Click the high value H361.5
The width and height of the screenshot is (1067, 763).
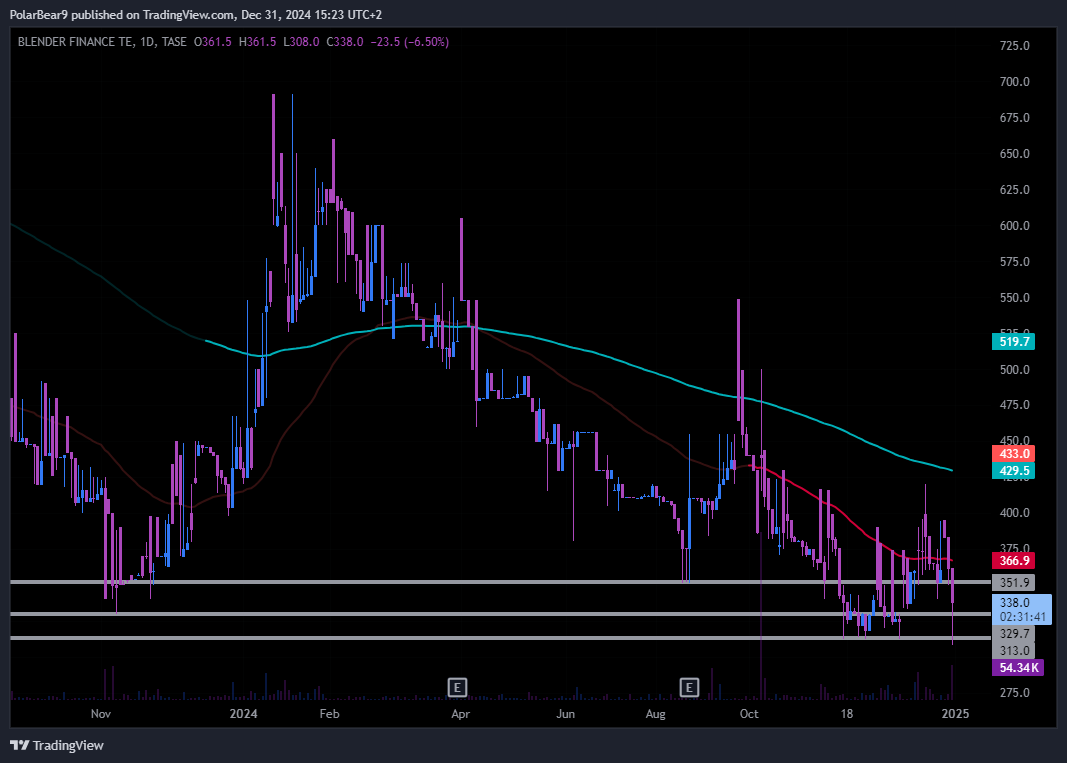(257, 42)
